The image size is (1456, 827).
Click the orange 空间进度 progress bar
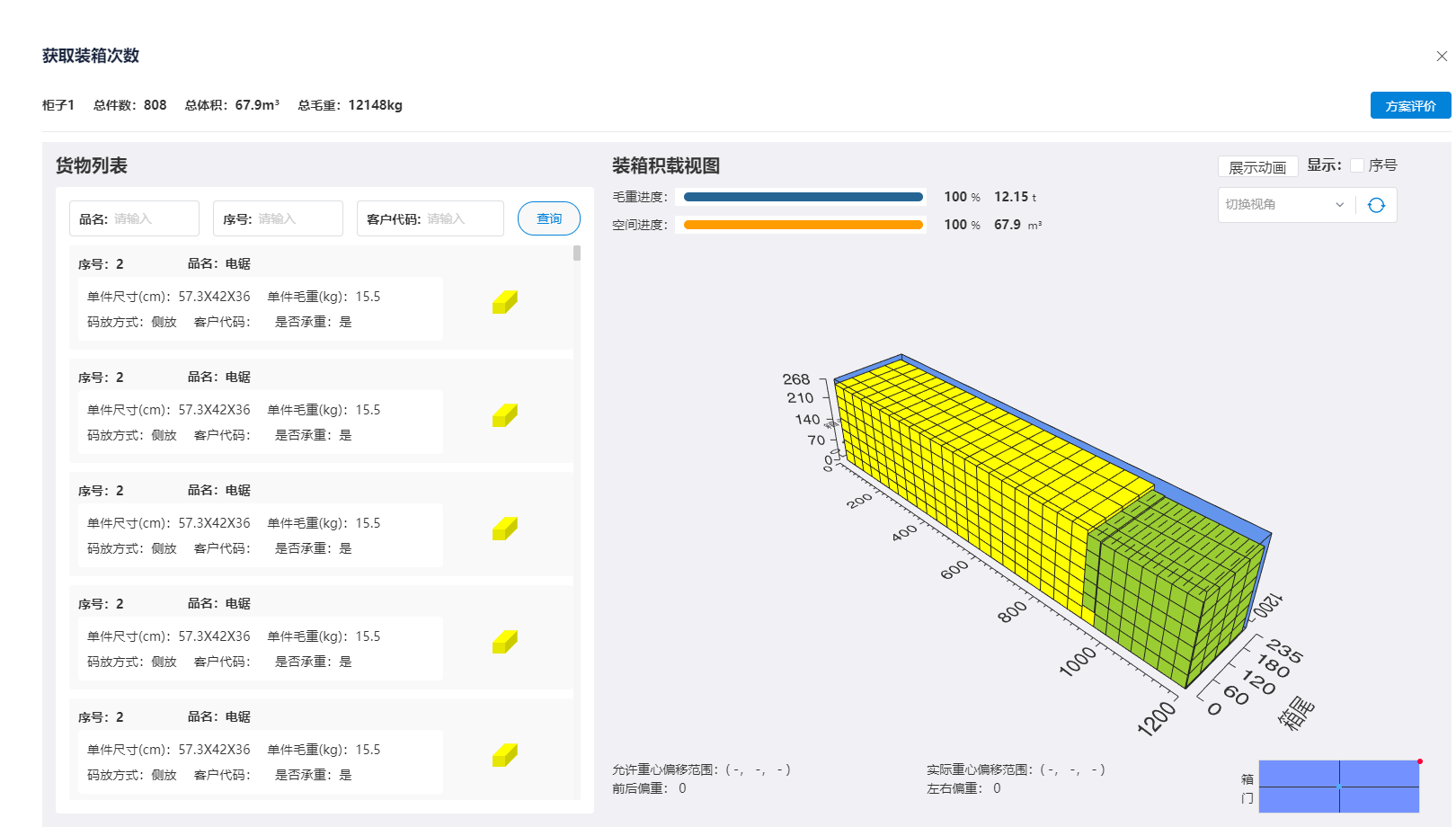[803, 225]
